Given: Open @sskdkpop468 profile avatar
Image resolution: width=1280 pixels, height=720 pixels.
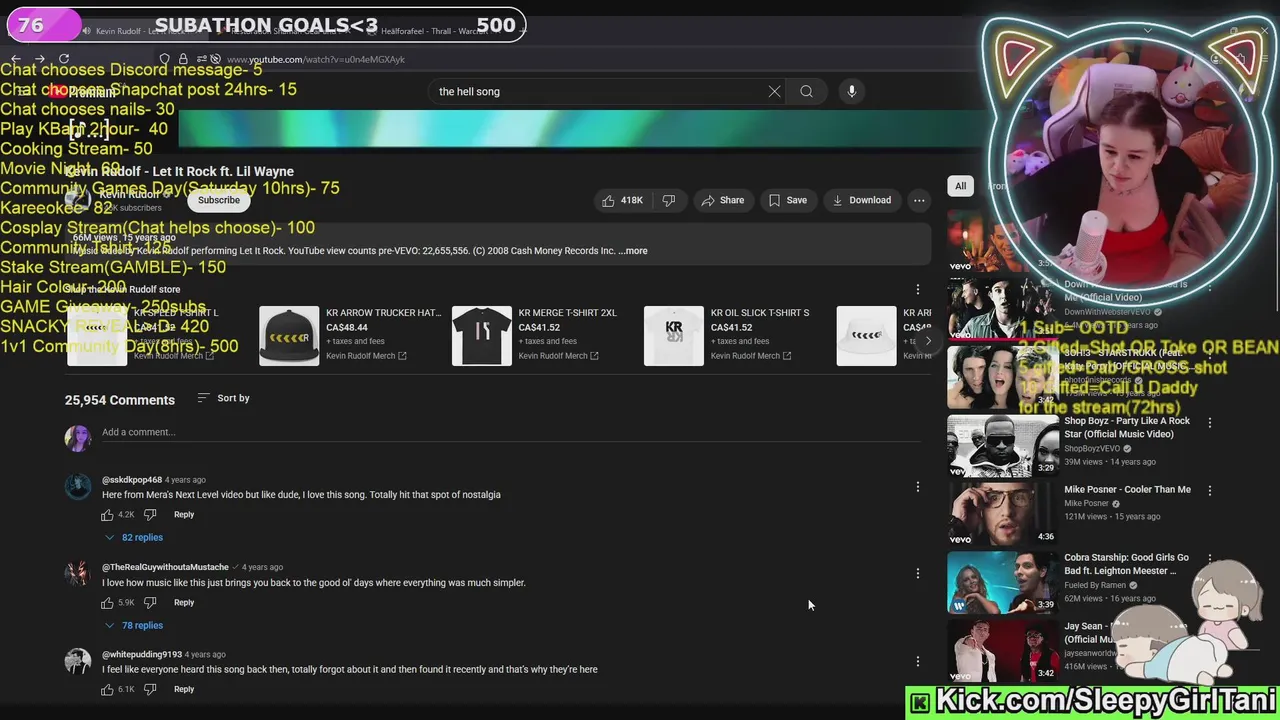Looking at the screenshot, I should click(x=78, y=487).
